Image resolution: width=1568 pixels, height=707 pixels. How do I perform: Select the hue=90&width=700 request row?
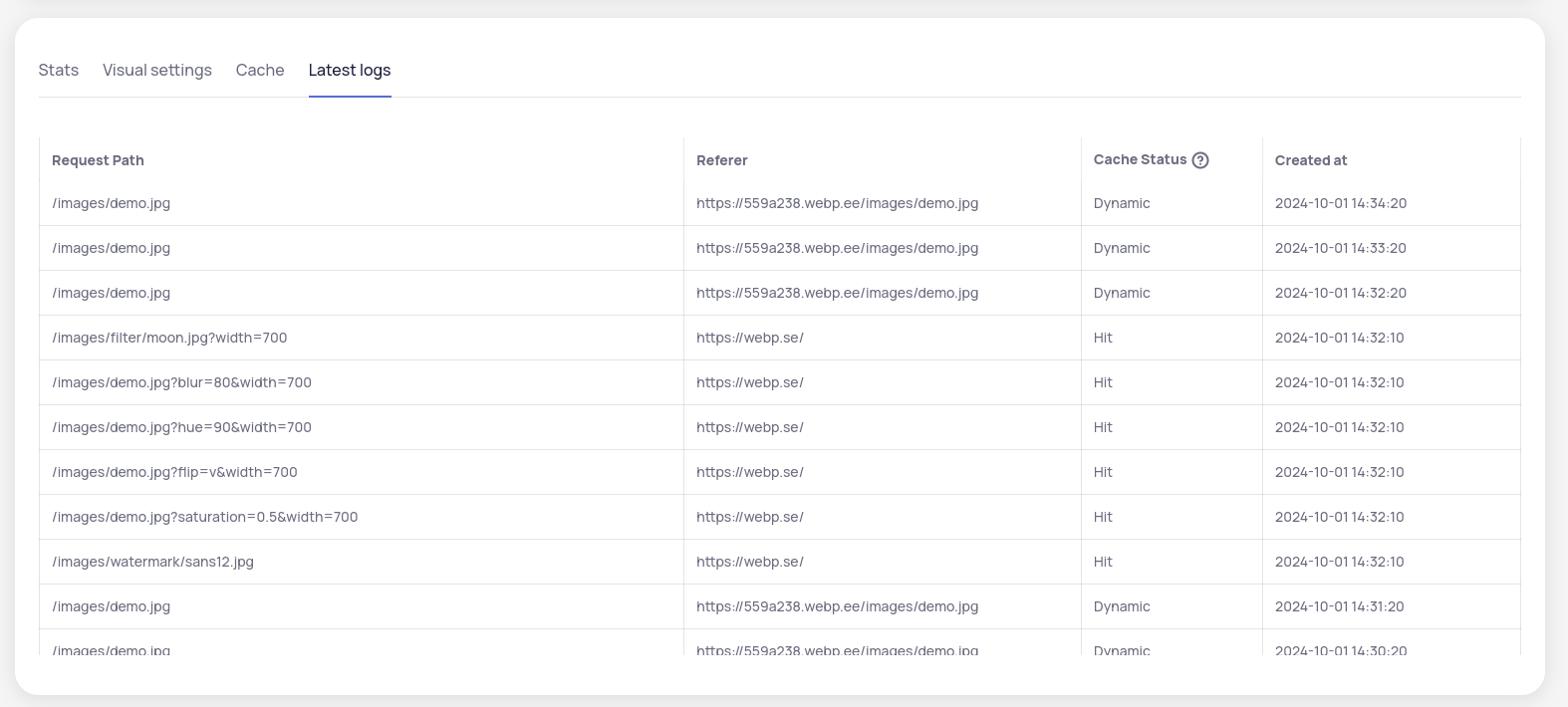(181, 427)
